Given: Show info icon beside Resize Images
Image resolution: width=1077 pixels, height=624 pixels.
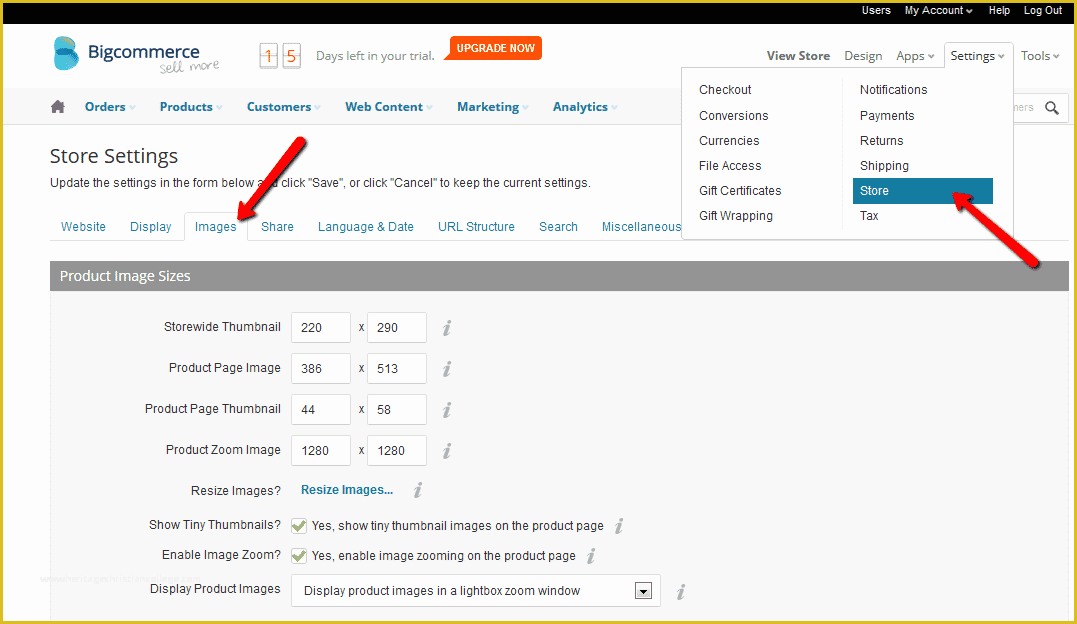Looking at the screenshot, I should (x=418, y=490).
